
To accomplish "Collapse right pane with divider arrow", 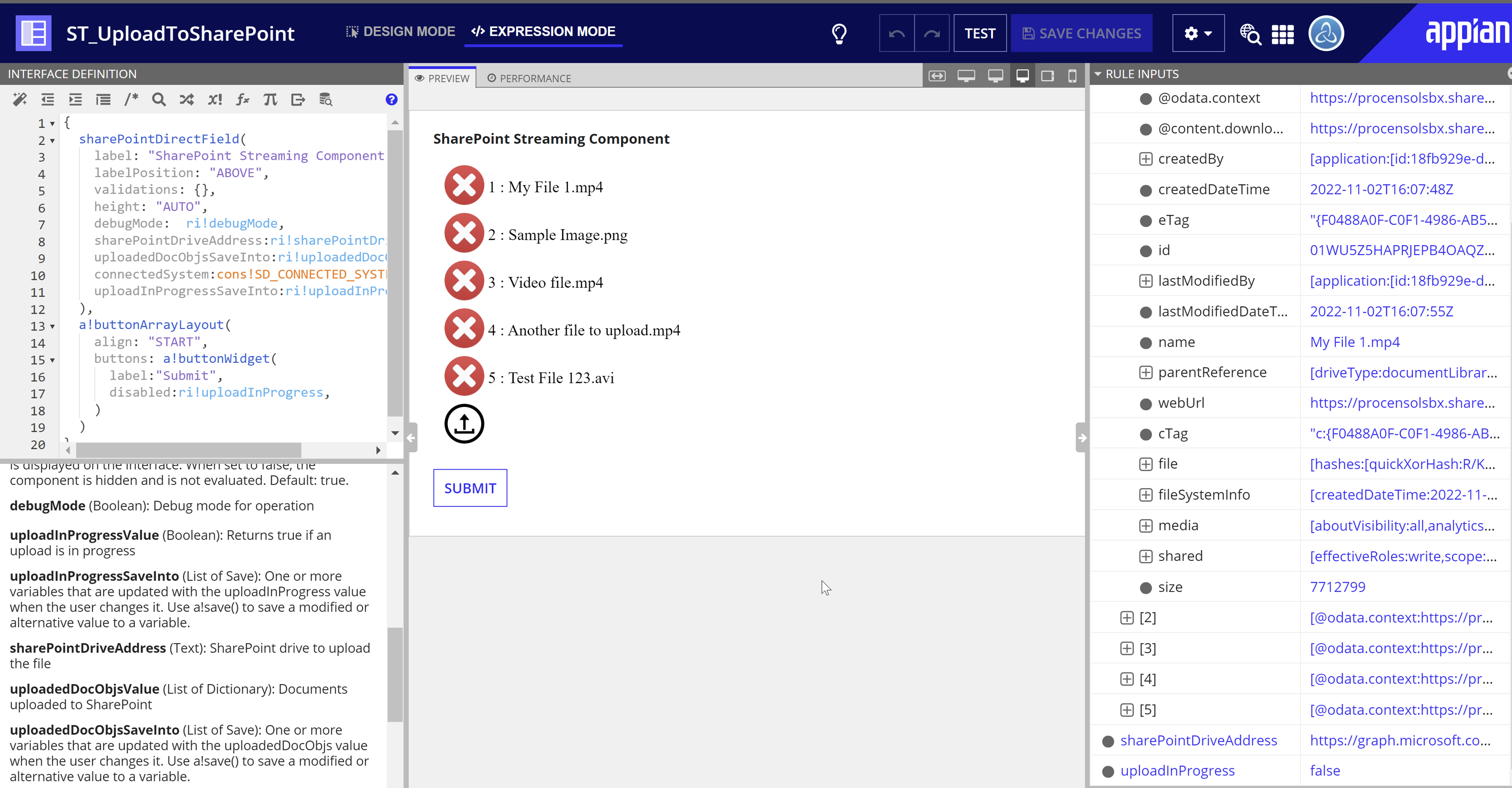I will [x=1082, y=438].
